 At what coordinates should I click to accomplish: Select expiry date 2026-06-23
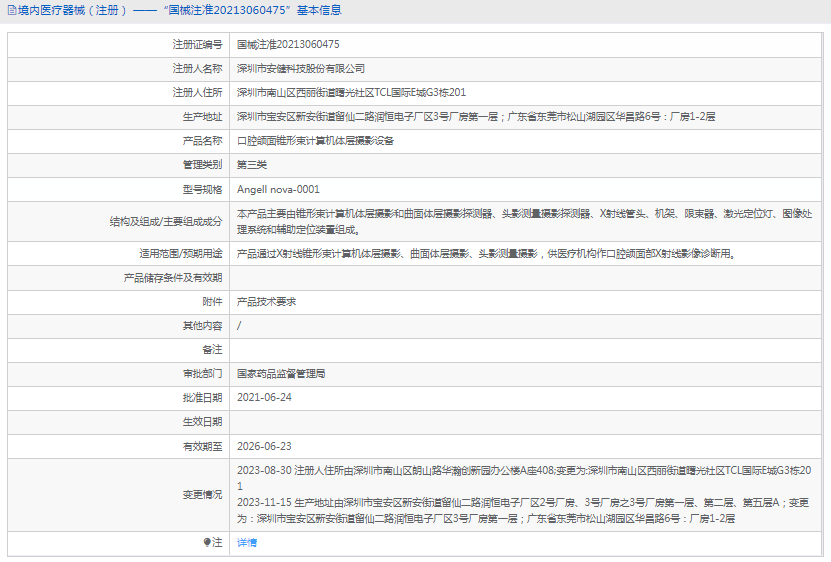[x=264, y=446]
